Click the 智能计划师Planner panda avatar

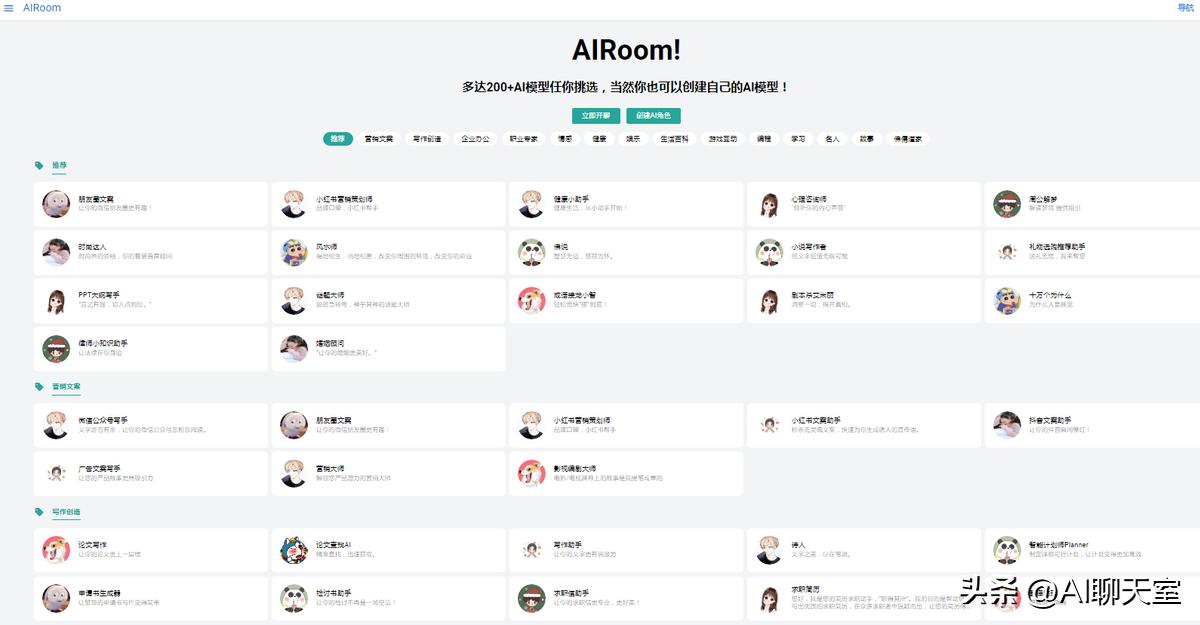tap(1007, 550)
